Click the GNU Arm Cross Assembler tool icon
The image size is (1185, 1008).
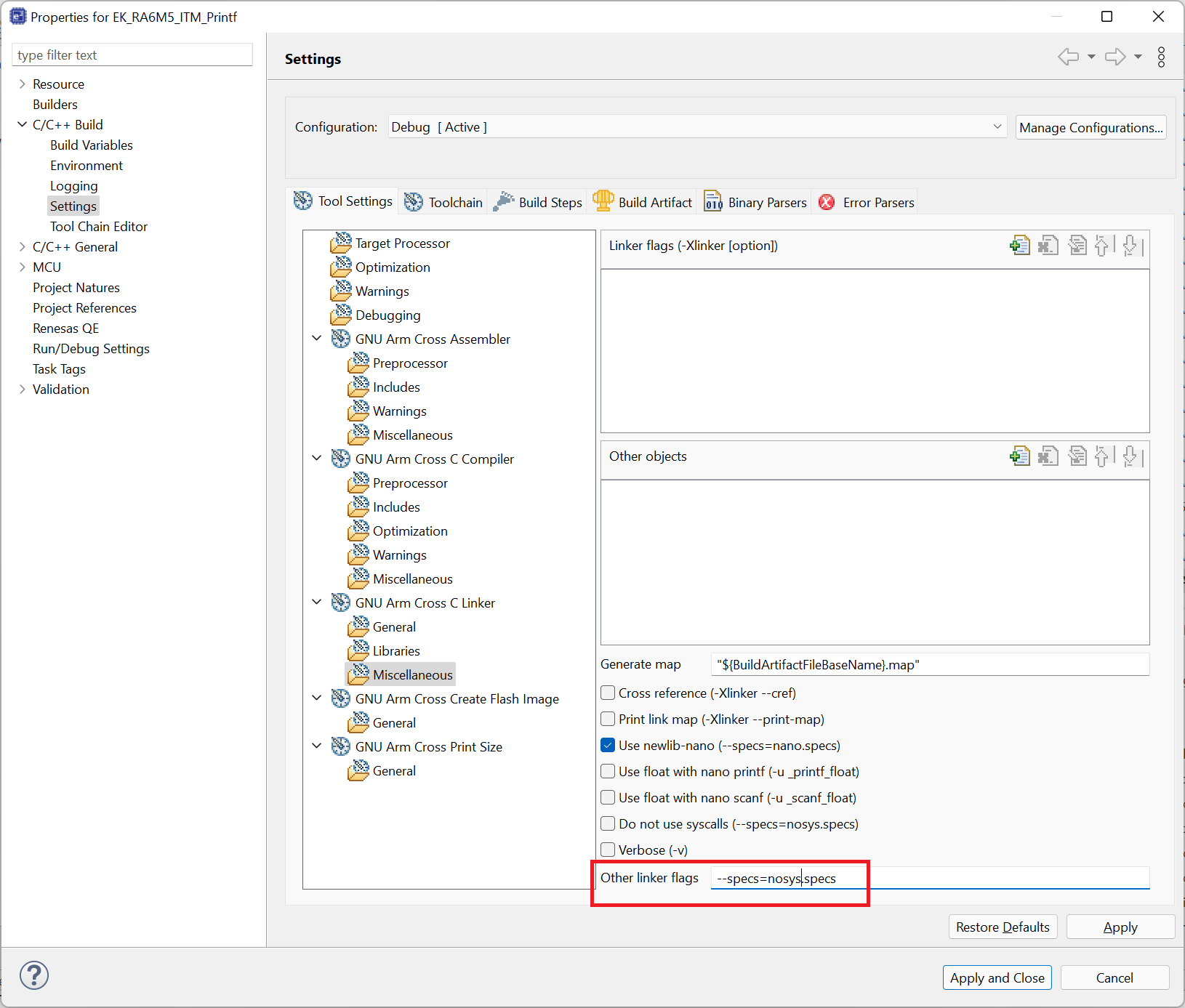click(x=340, y=339)
